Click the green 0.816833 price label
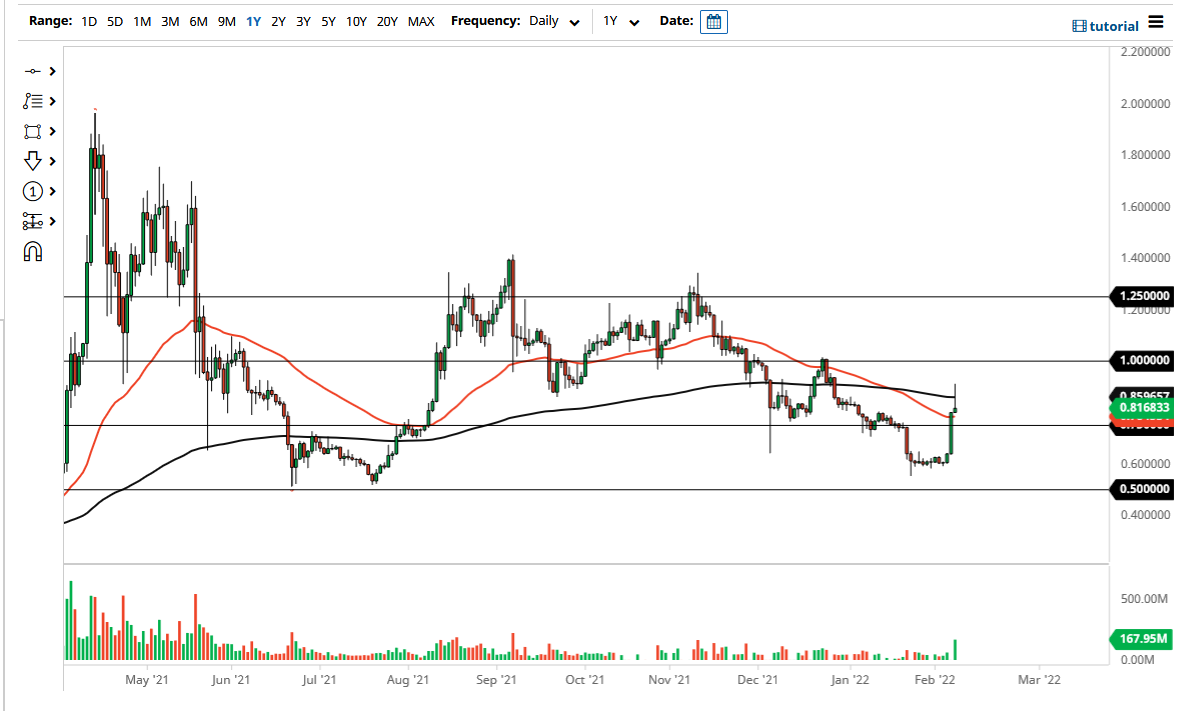Screen dimensions: 1182x711 coord(1141,409)
